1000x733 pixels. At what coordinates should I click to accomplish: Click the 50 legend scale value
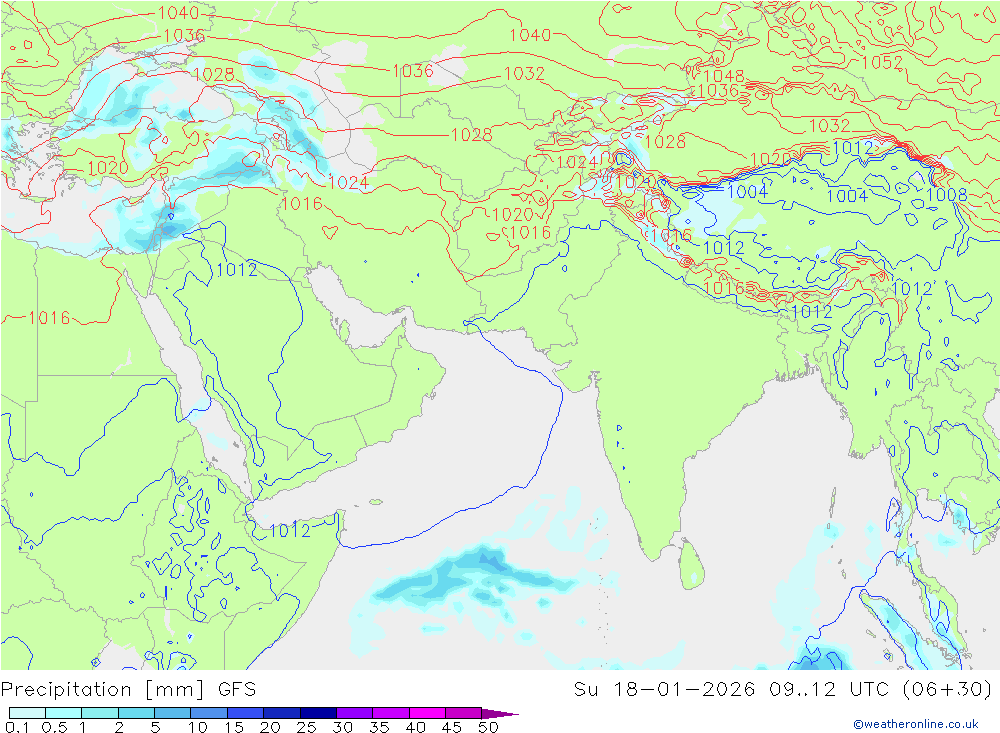pyautogui.click(x=489, y=727)
